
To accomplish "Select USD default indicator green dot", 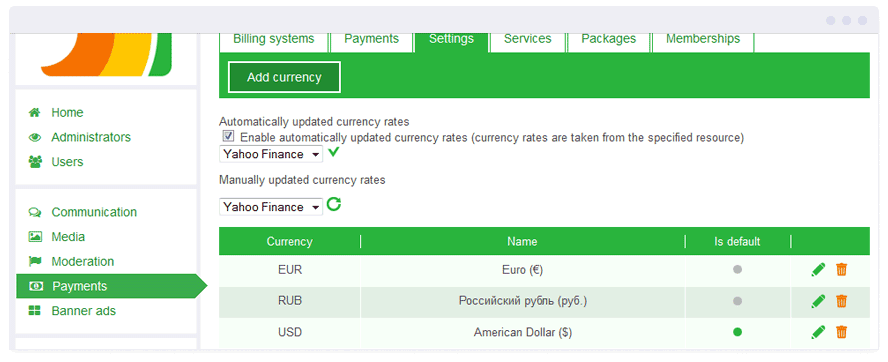I will point(737,332).
